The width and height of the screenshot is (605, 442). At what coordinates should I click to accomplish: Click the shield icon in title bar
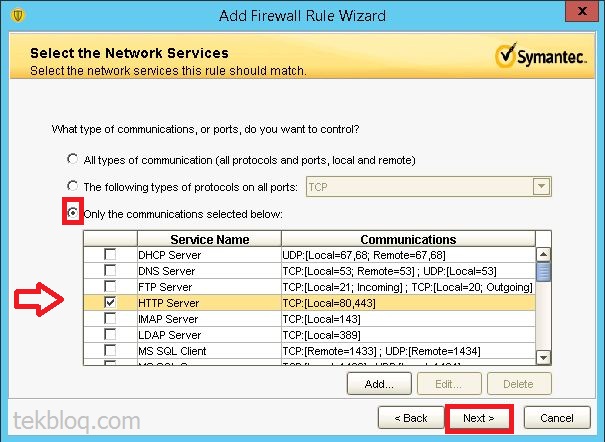pos(18,16)
